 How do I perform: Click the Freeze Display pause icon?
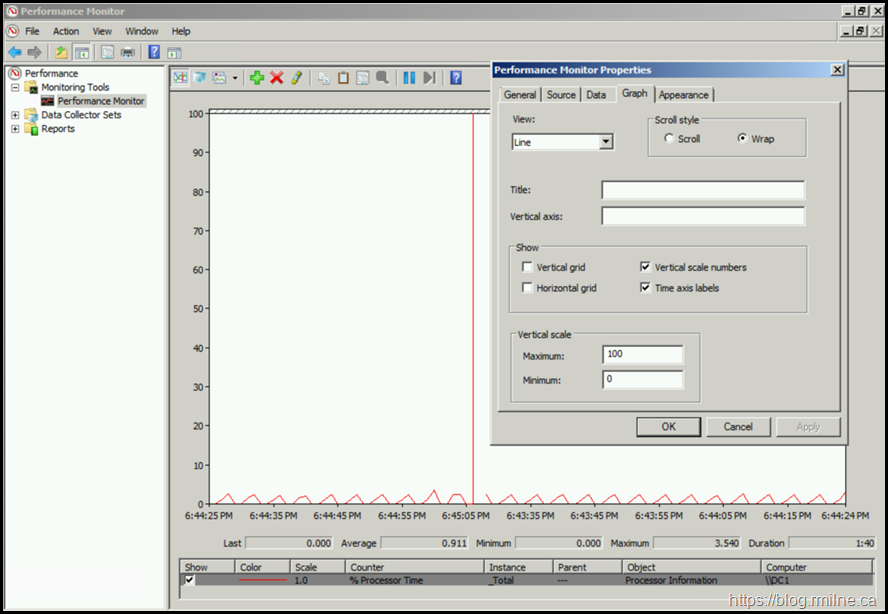tap(409, 78)
